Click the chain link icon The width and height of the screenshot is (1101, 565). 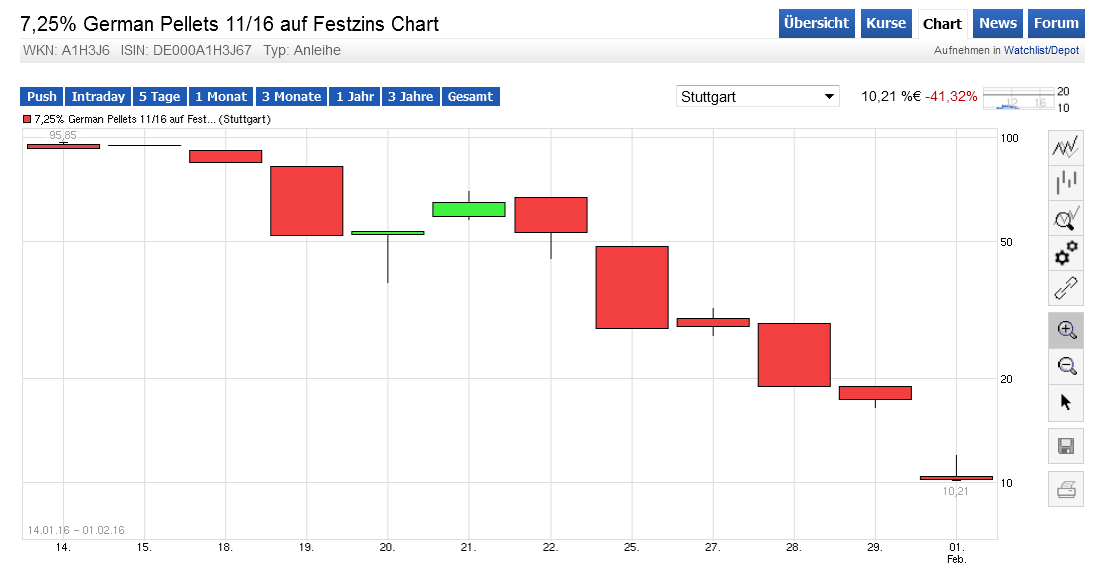(x=1065, y=288)
